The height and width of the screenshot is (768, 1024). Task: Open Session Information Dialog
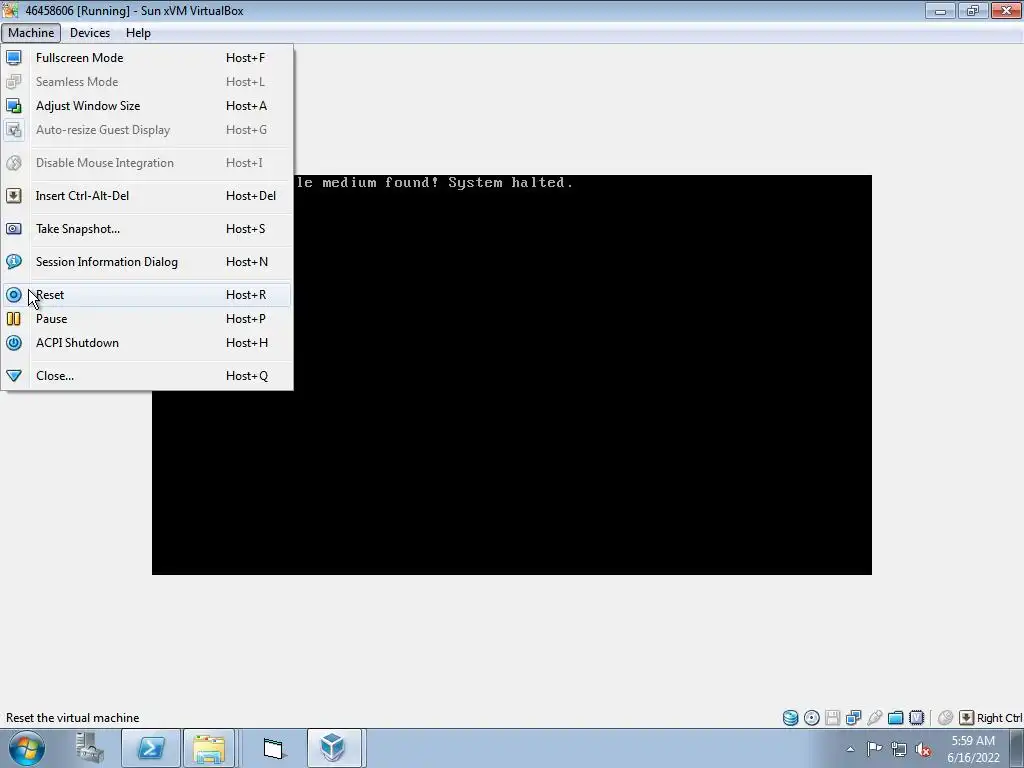pyautogui.click(x=147, y=262)
